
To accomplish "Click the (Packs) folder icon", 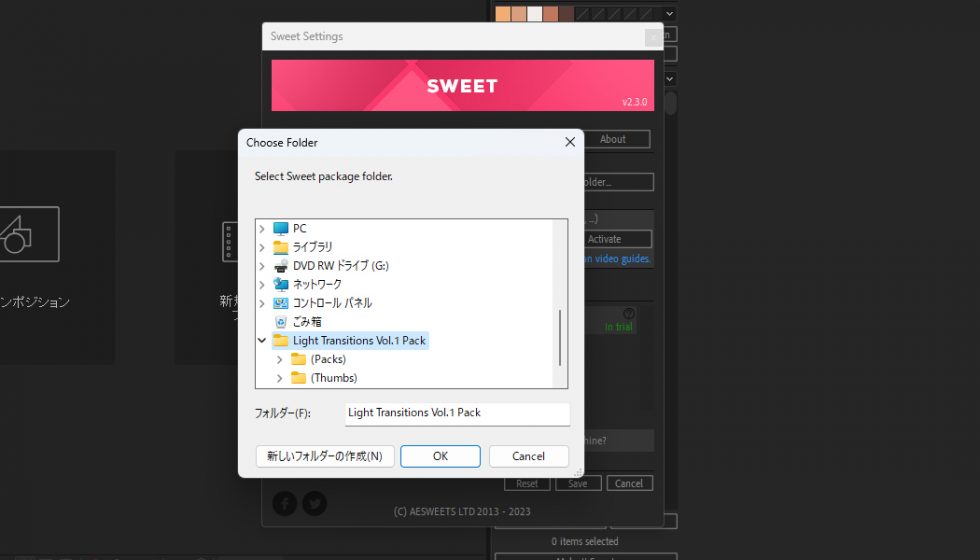I will pos(298,359).
